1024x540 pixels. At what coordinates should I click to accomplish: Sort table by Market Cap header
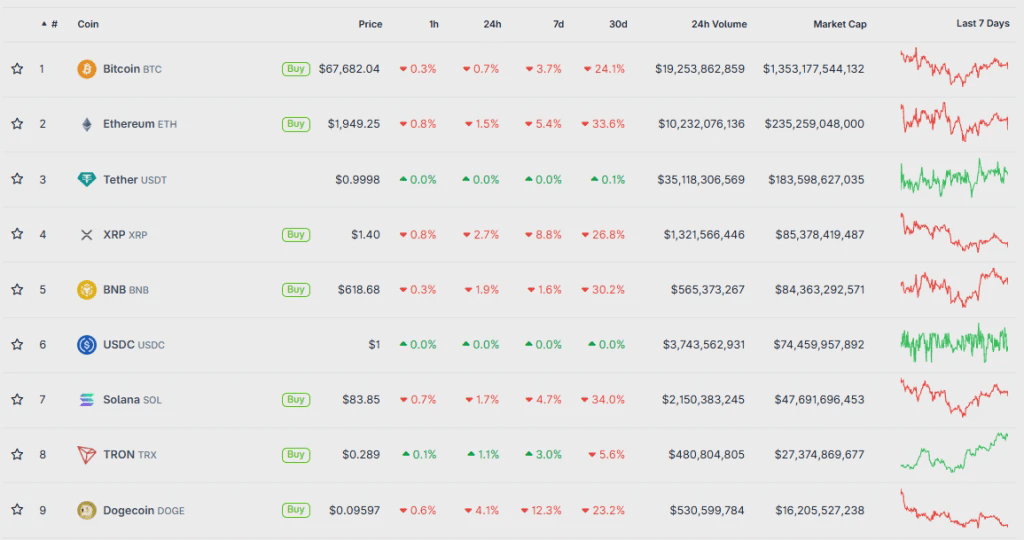[839, 24]
